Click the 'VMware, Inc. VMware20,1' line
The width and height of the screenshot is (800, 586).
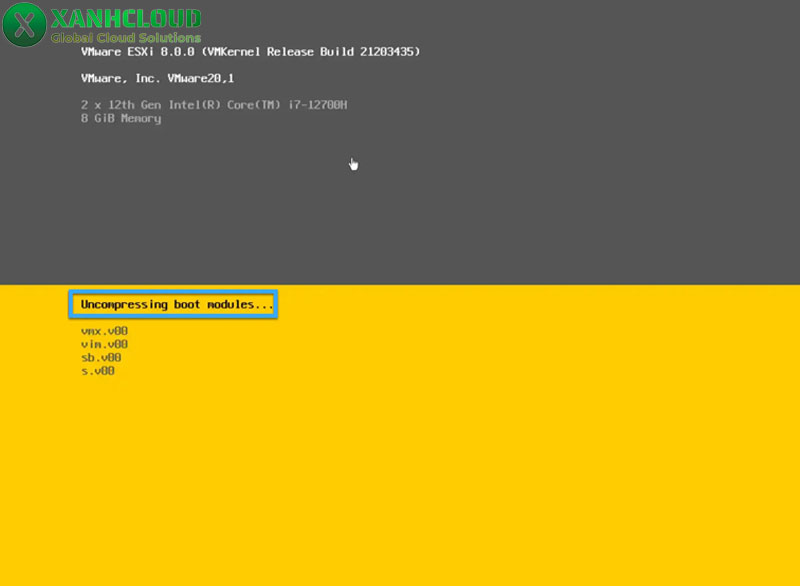point(157,79)
